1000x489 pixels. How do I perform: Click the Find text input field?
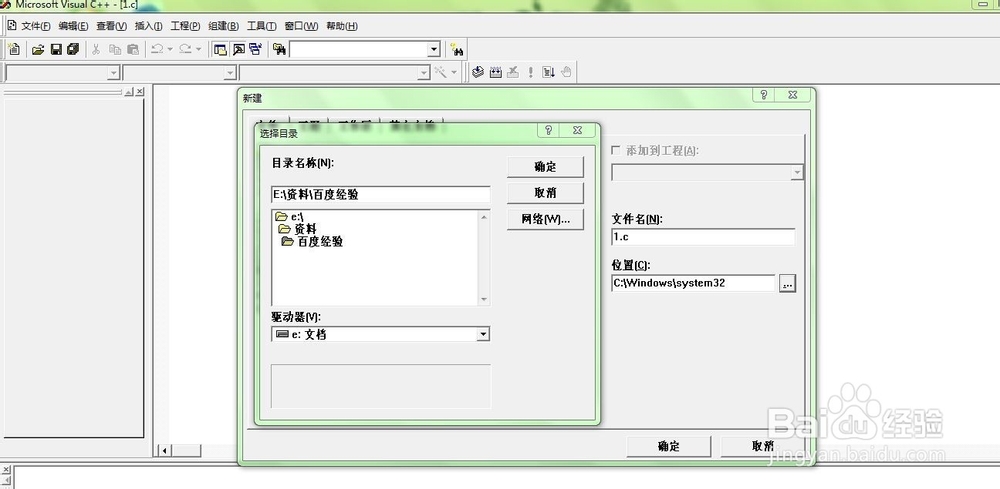(x=358, y=49)
